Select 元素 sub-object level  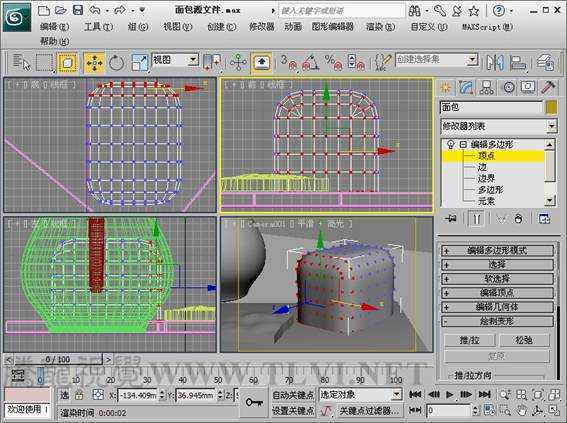[486, 201]
